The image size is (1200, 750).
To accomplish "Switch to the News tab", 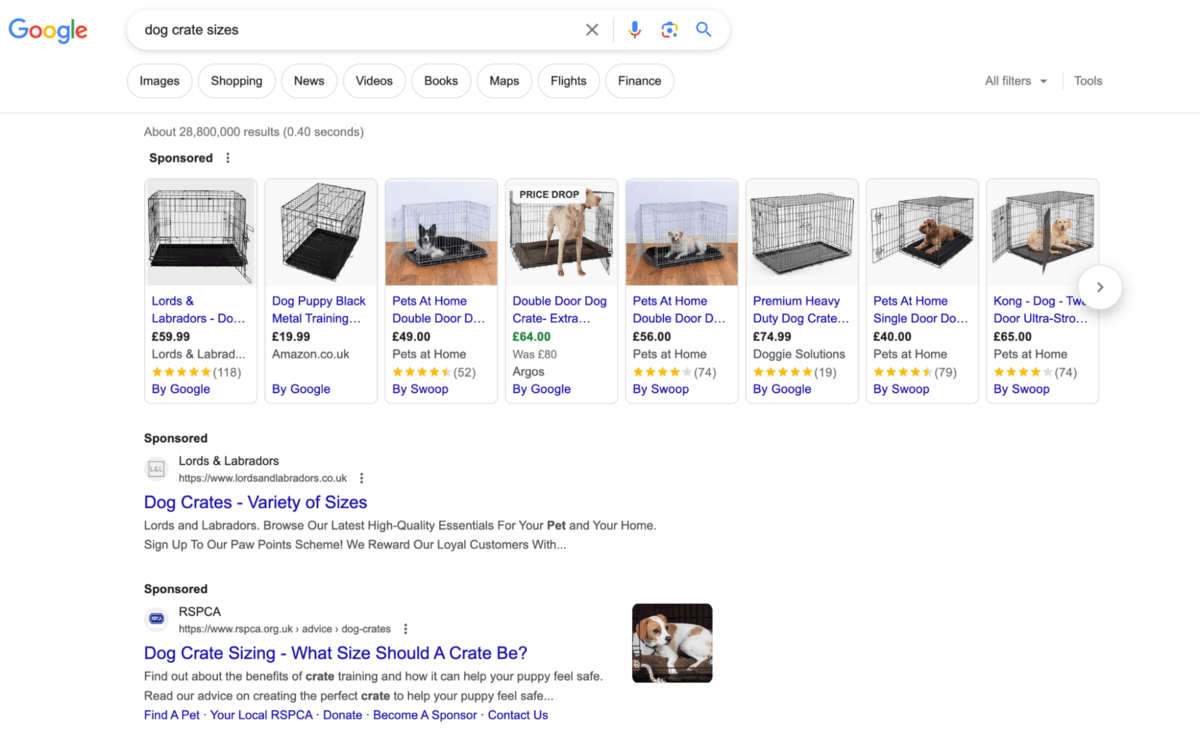I will 309,81.
